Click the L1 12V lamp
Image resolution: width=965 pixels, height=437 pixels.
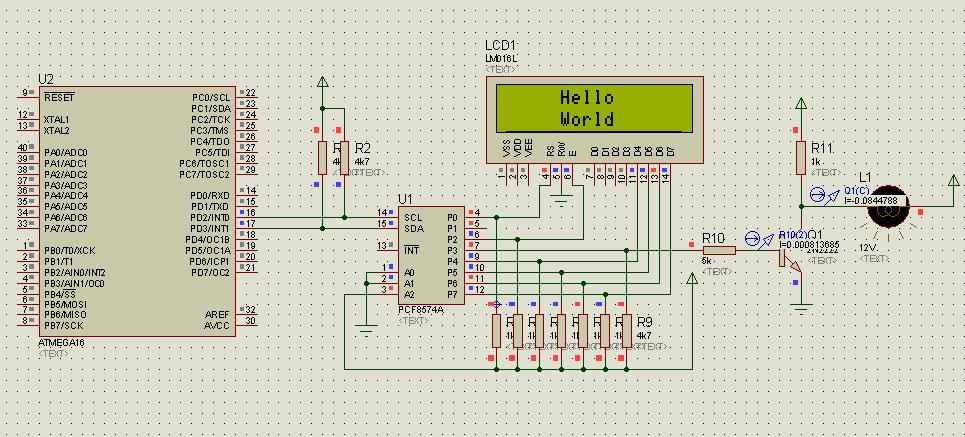click(x=888, y=207)
